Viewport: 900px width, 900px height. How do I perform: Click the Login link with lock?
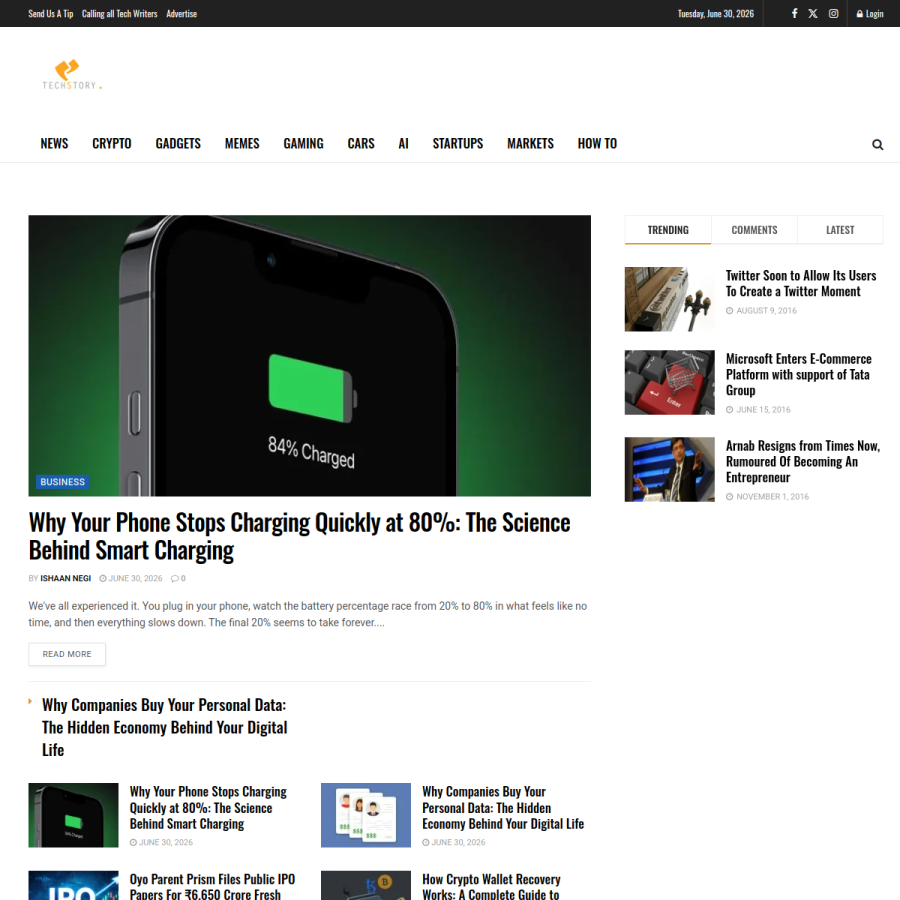click(x=870, y=14)
